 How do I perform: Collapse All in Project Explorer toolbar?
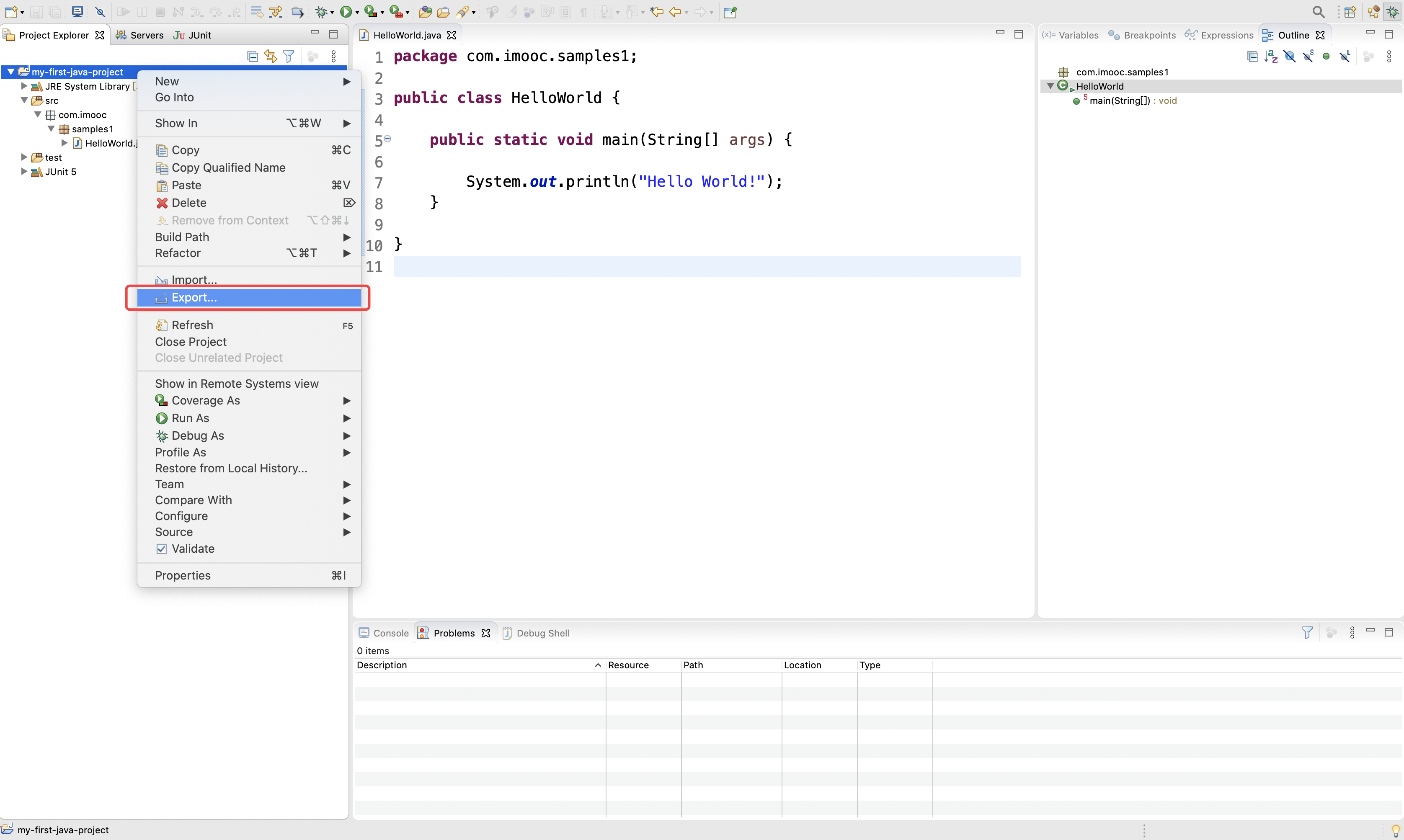(x=253, y=56)
